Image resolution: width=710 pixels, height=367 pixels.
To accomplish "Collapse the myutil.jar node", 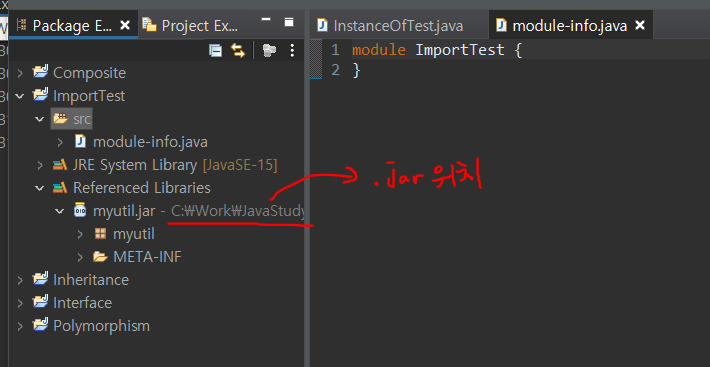I will pos(60,211).
